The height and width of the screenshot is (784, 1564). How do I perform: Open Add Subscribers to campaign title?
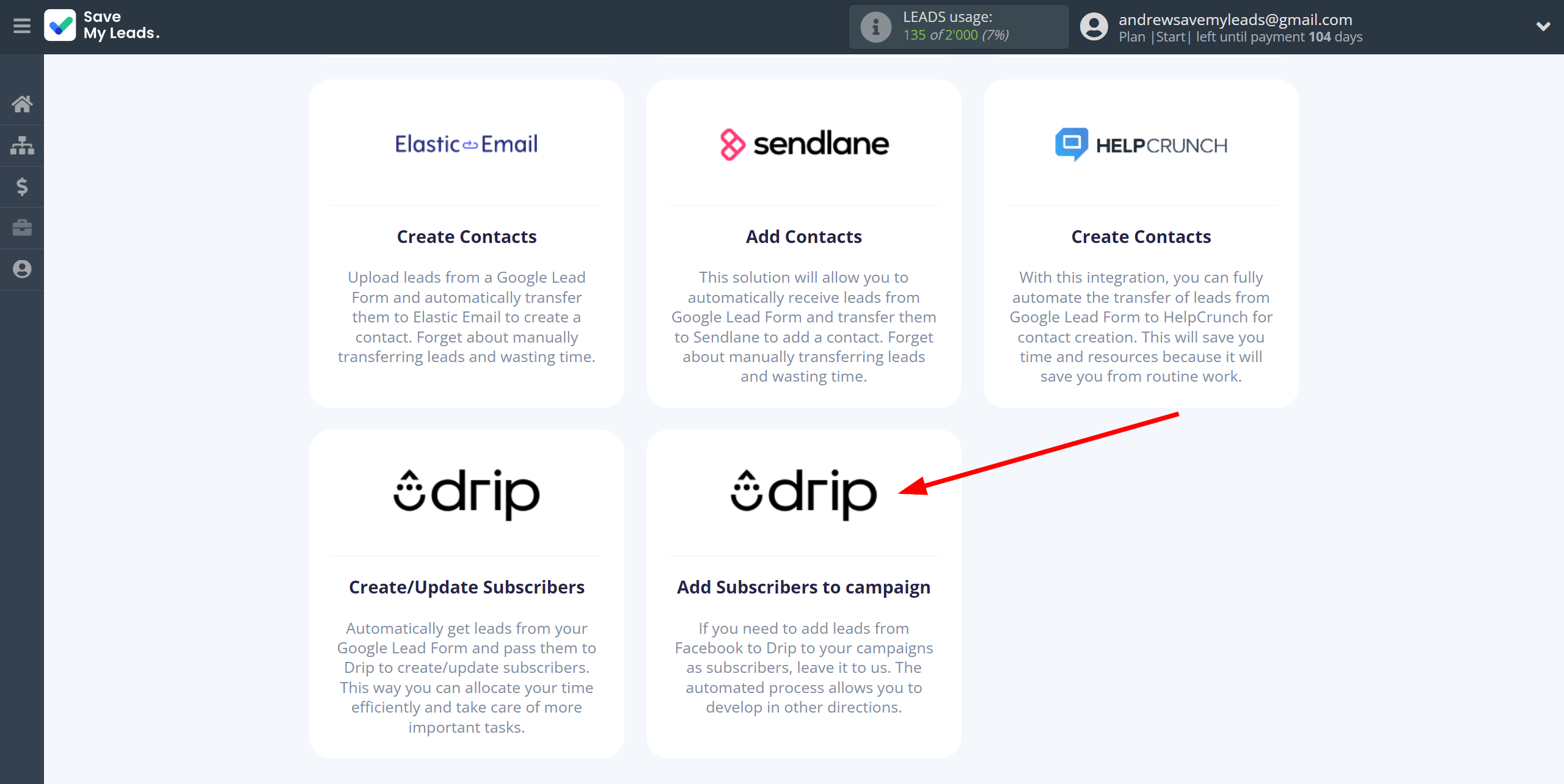tap(804, 587)
